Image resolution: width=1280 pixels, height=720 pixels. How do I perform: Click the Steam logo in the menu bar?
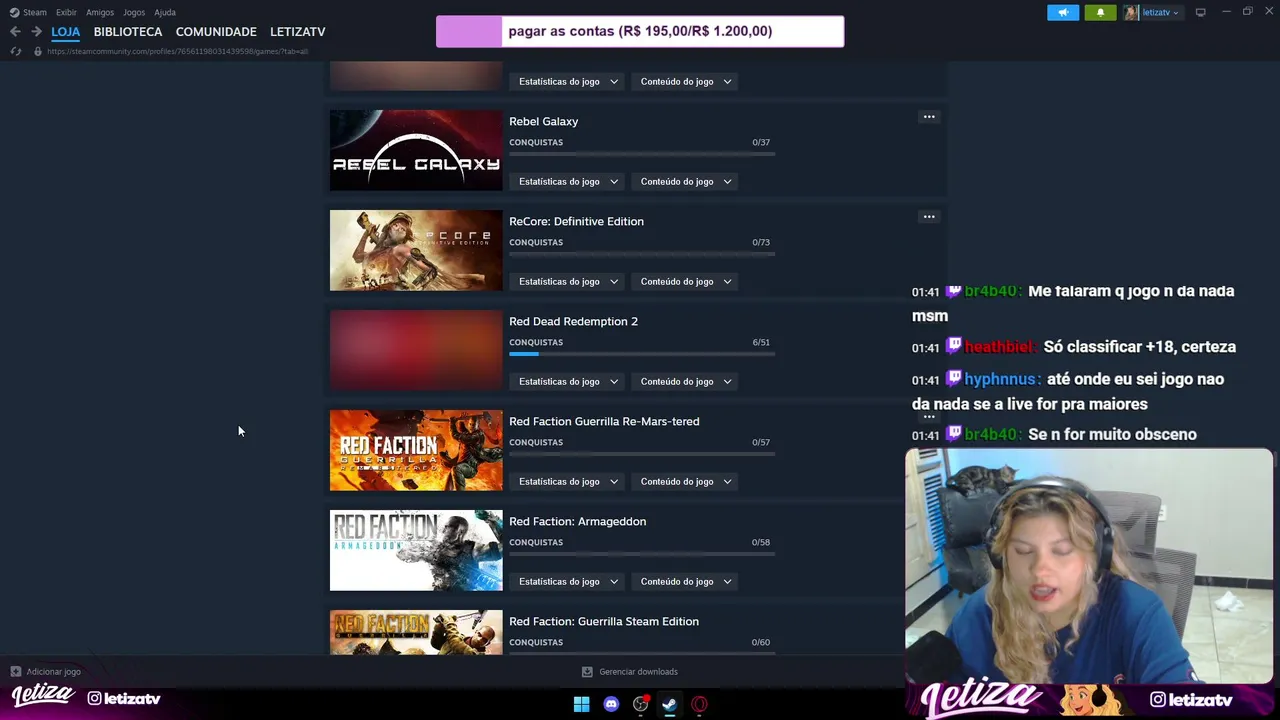14,12
